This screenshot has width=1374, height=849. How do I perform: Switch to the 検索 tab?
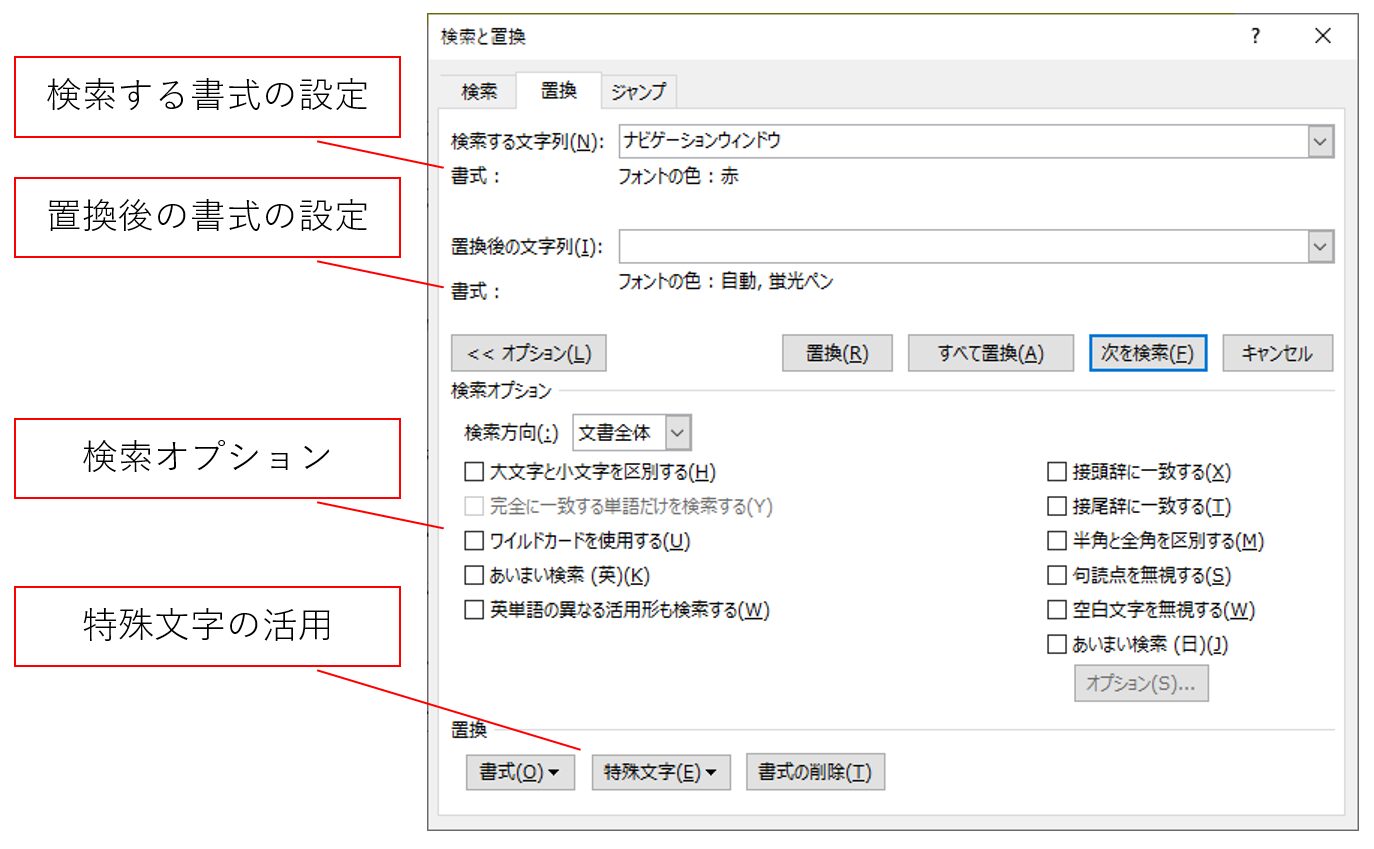coord(479,92)
